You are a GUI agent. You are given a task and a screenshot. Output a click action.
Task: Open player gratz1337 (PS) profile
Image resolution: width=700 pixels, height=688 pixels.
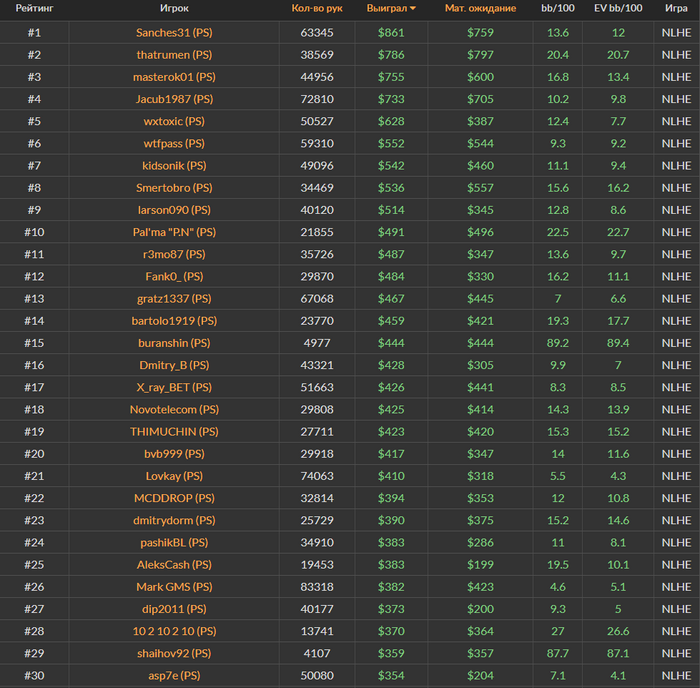pyautogui.click(x=174, y=299)
